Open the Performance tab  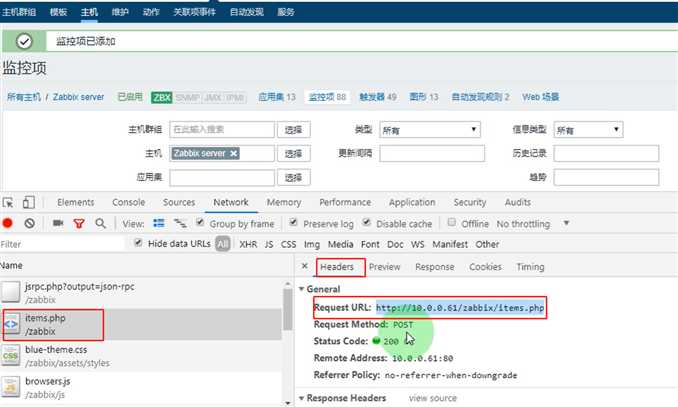pyautogui.click(x=345, y=202)
